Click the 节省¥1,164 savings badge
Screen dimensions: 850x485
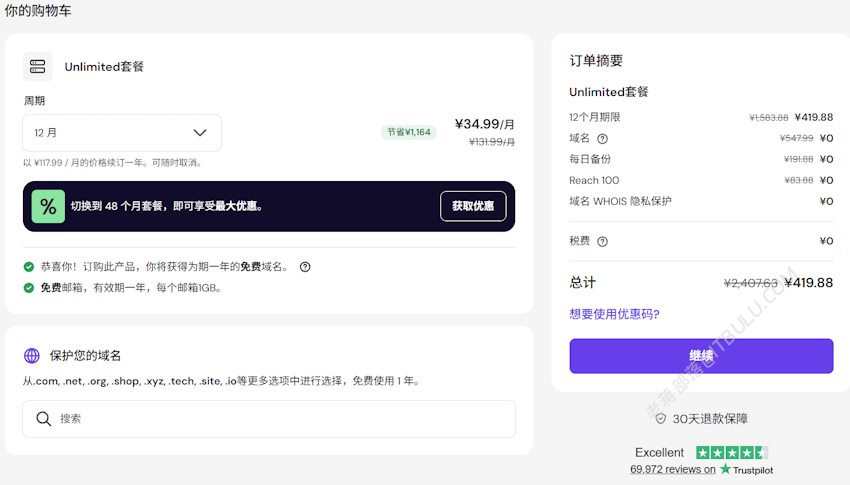pos(409,132)
